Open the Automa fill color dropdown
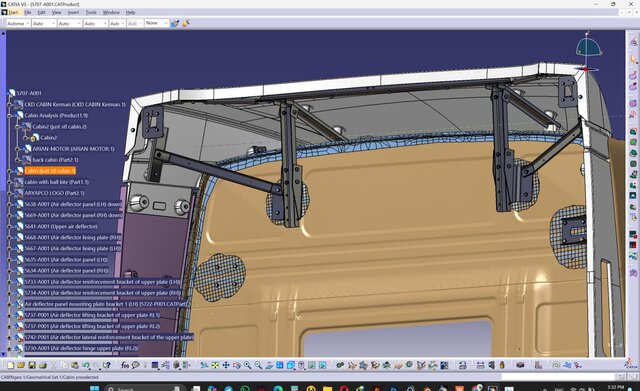640x391 pixels. pyautogui.click(x=18, y=24)
